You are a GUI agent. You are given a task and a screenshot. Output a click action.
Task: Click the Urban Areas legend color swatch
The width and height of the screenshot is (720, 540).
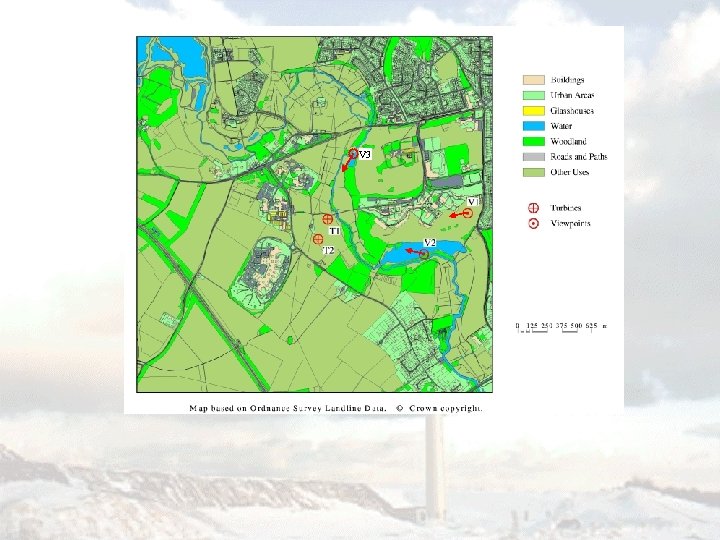tap(534, 96)
